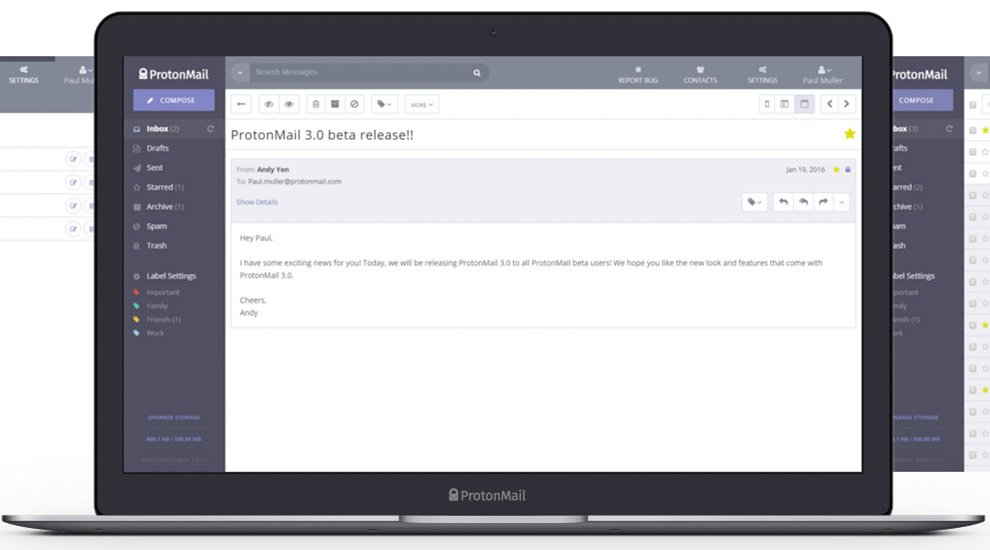Open the Sent folder
This screenshot has width=990, height=550.
pyautogui.click(x=154, y=168)
